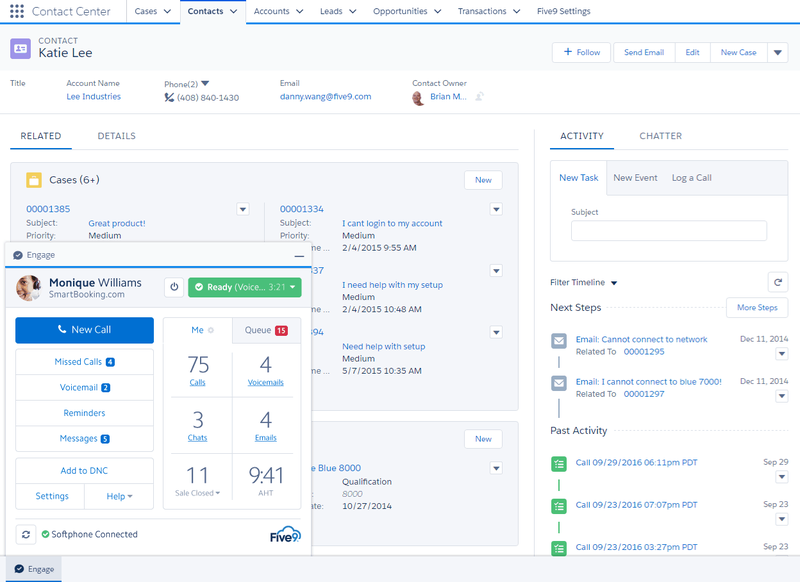The image size is (800, 582).
Task: Open Missed Calls list
Action: click(x=84, y=362)
